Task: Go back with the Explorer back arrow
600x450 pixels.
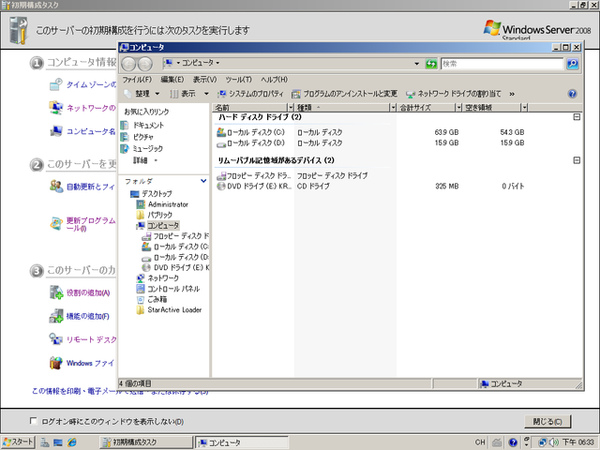Action: (129, 64)
